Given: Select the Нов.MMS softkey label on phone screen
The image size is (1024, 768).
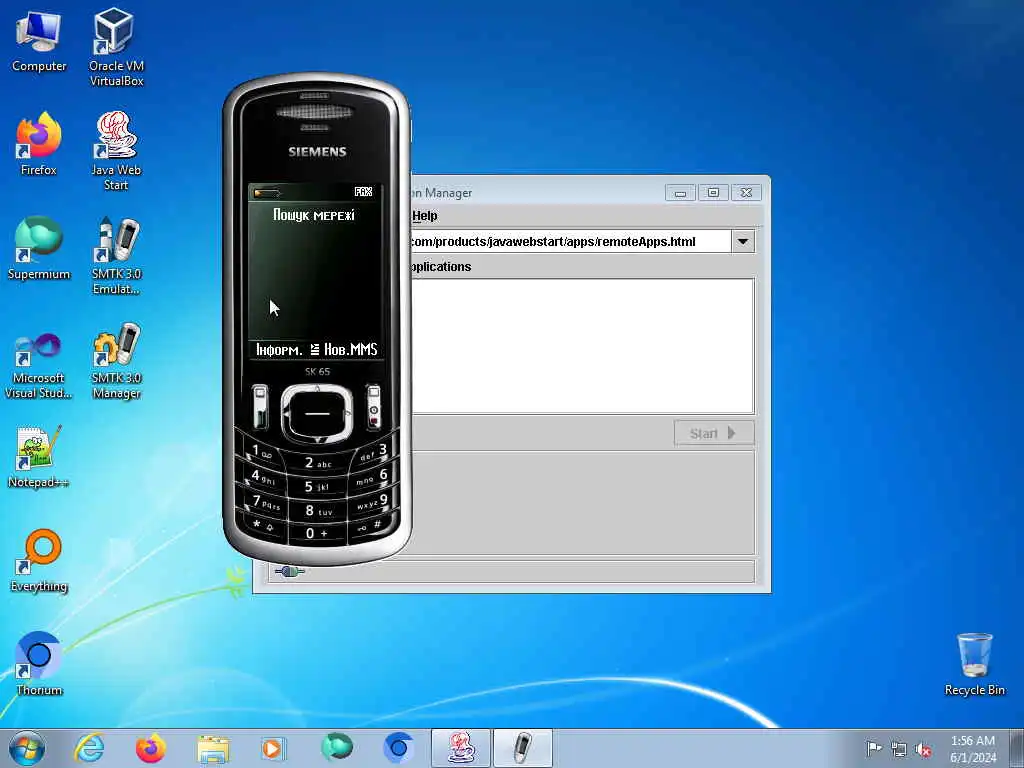Looking at the screenshot, I should [x=351, y=350].
